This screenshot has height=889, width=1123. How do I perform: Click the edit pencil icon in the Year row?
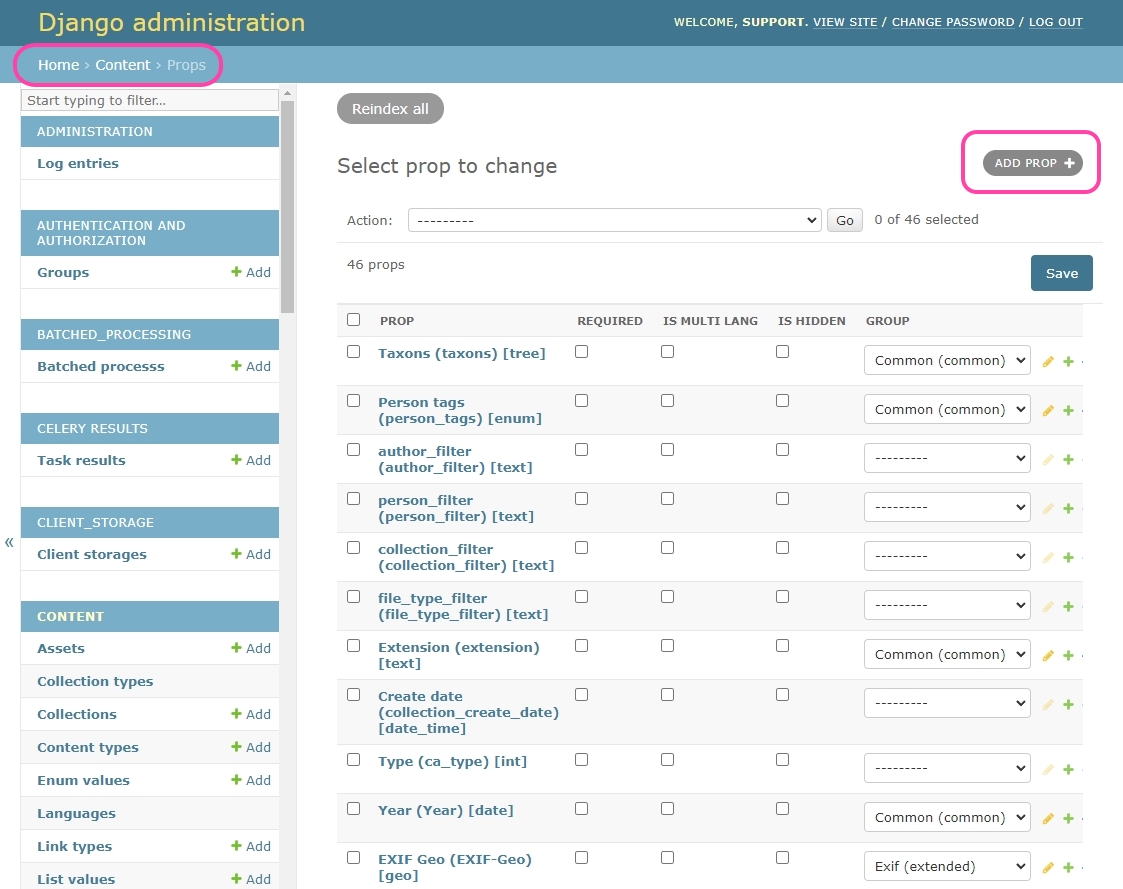(1048, 819)
